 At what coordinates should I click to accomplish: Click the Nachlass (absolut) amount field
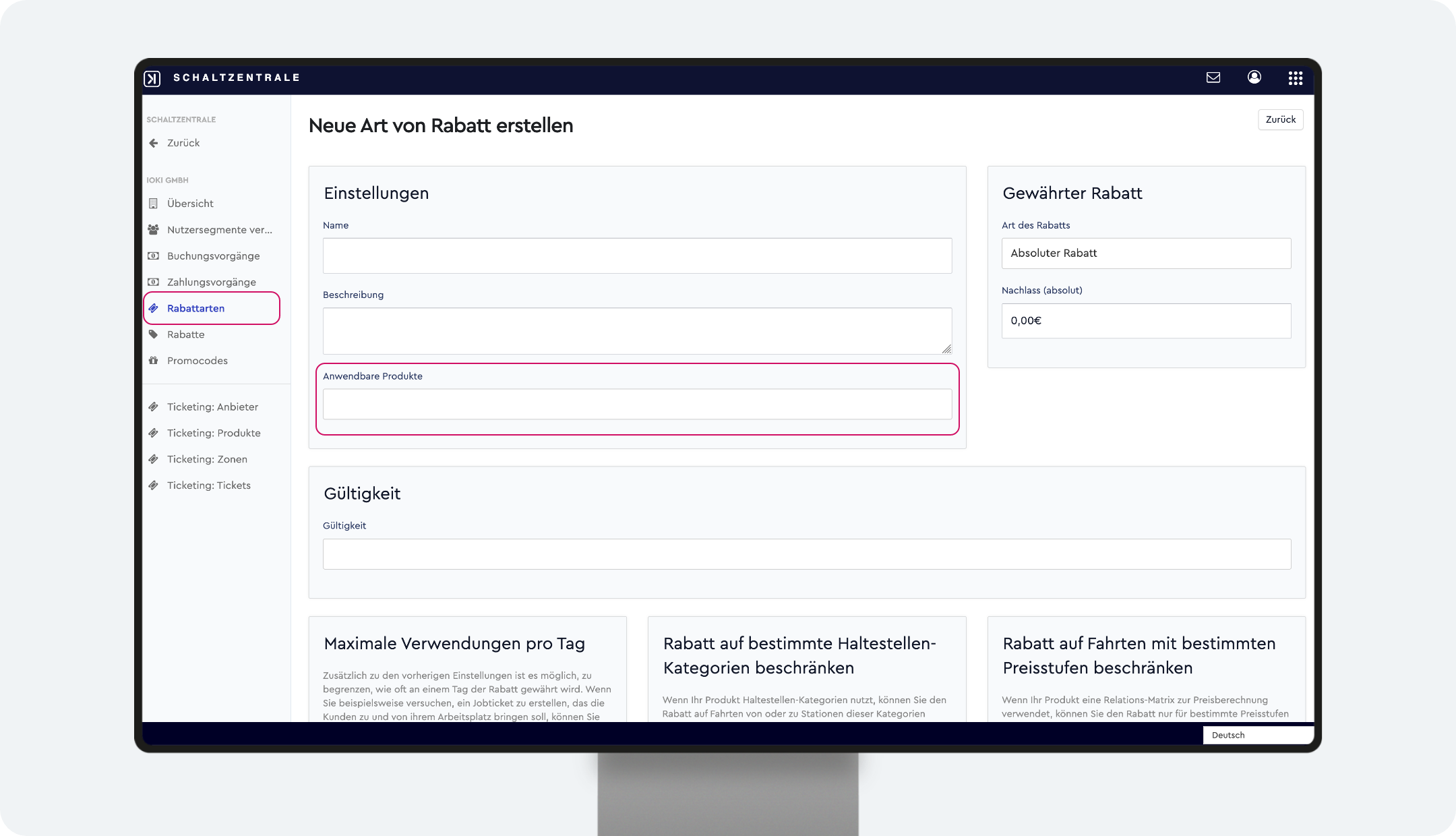[1146, 321]
